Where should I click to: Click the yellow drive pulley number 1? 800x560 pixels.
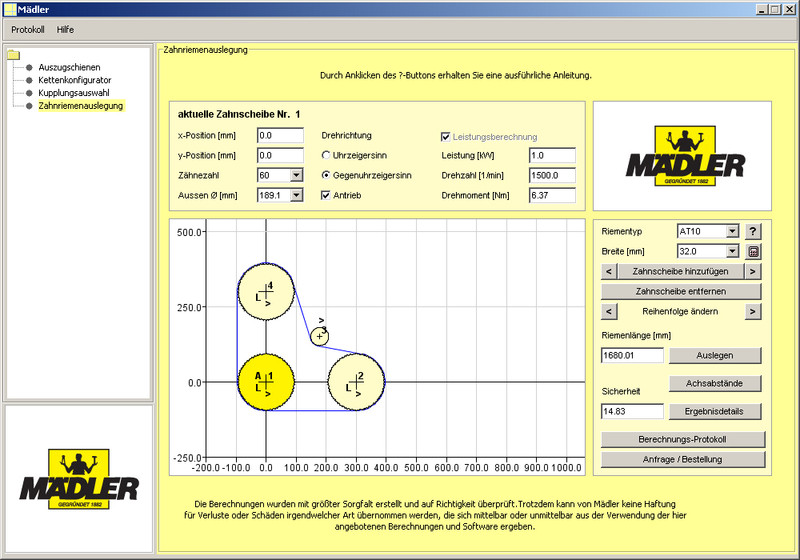(x=265, y=382)
